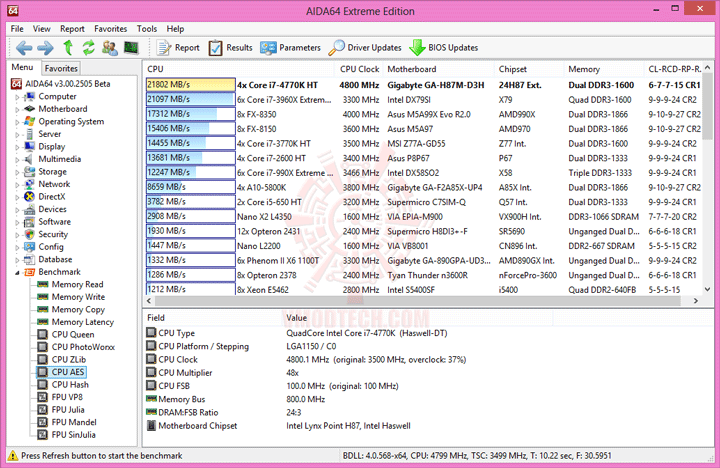Select the Storage tree icon
Screen dimensions: 720x468
[x=29, y=172]
